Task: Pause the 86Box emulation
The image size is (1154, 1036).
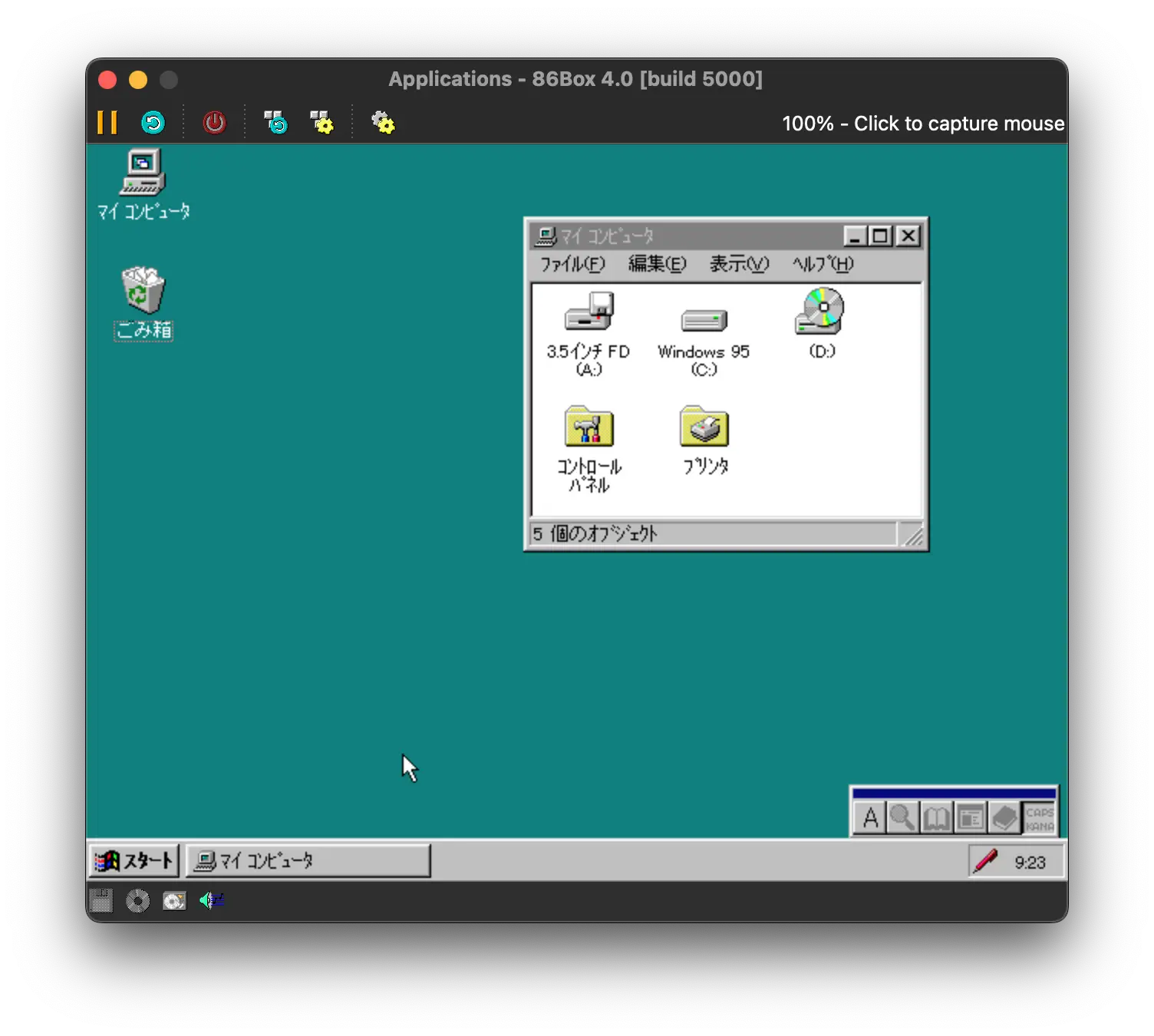Action: [107, 123]
